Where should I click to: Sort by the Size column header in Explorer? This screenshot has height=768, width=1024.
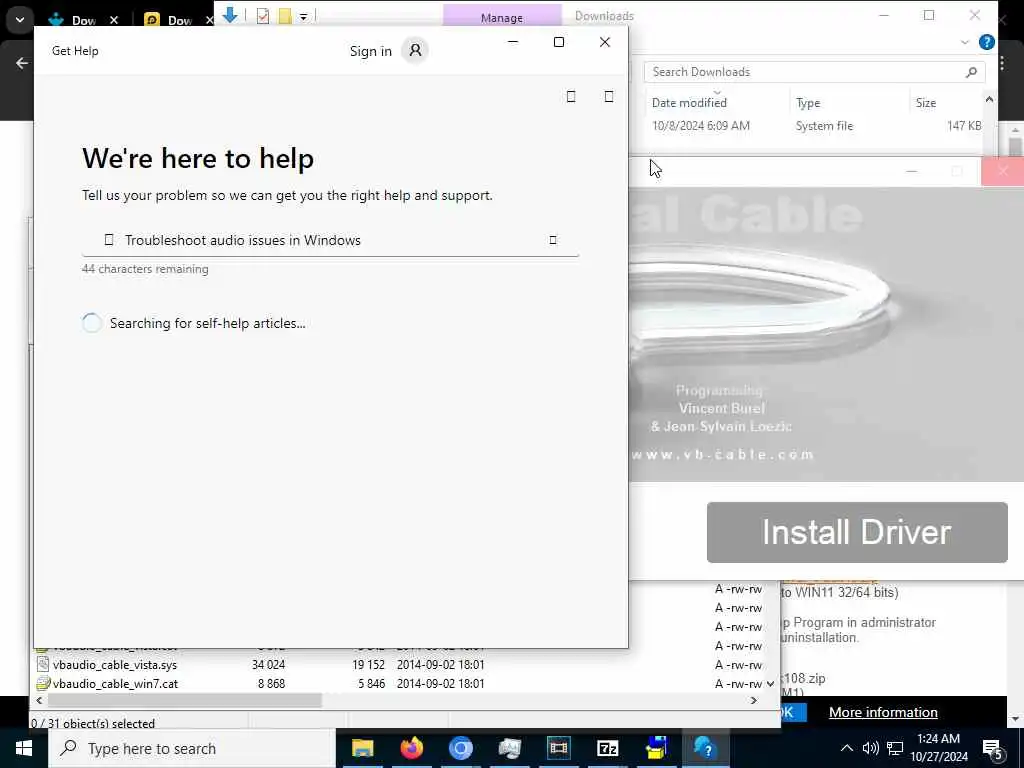coord(925,103)
